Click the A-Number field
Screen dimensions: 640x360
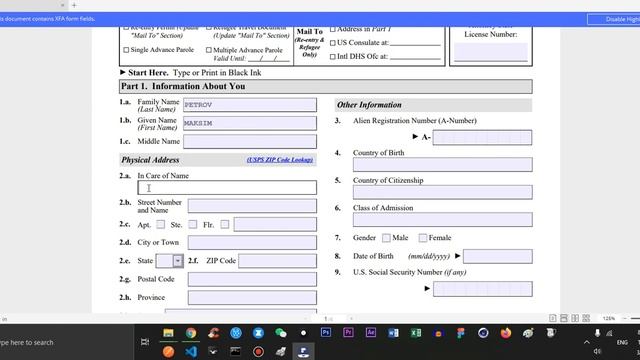click(x=482, y=138)
